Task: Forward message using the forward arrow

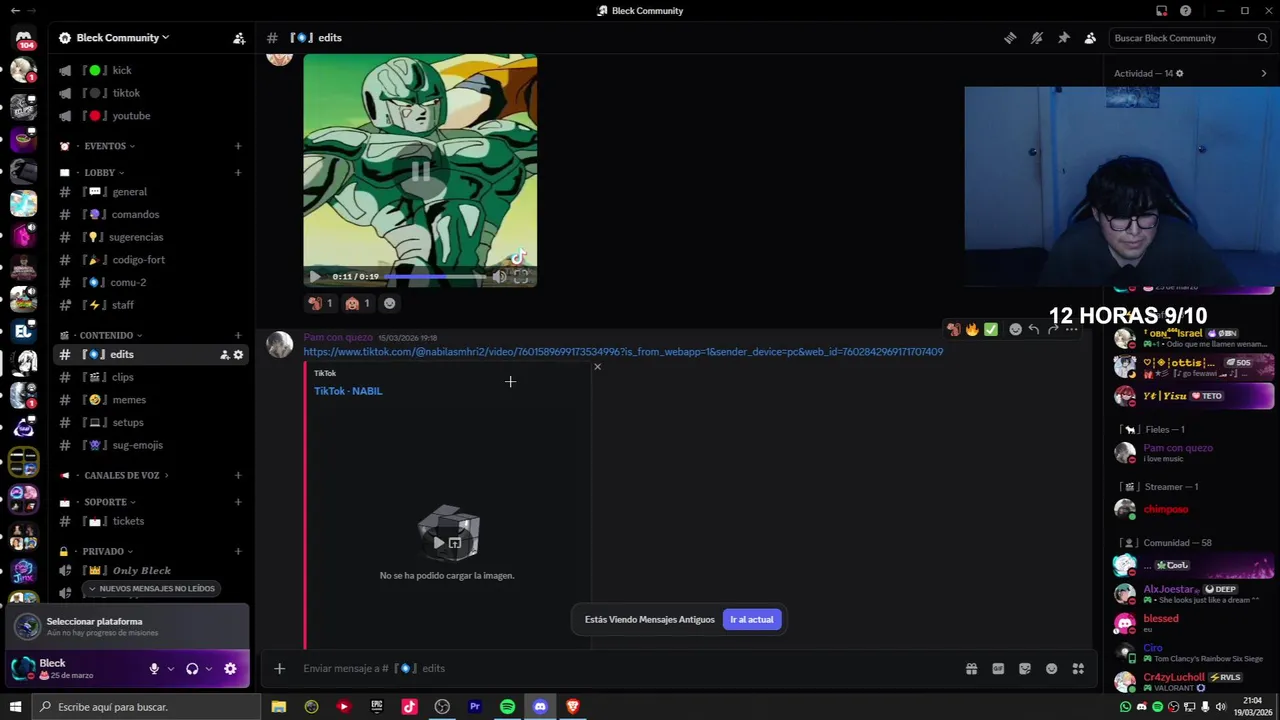Action: 1053,329
